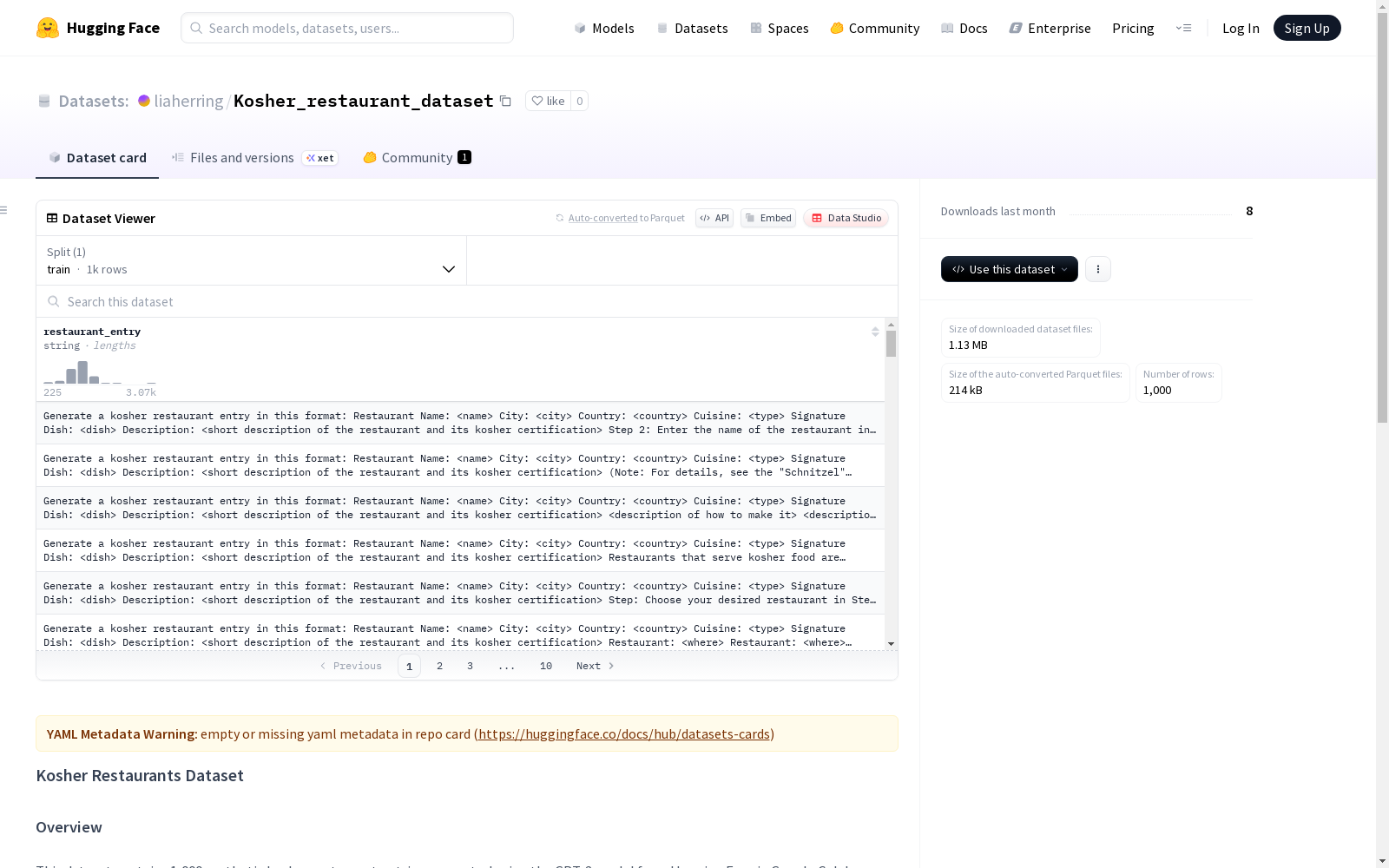
Task: Select current page 1 in pagination
Action: coord(409,666)
